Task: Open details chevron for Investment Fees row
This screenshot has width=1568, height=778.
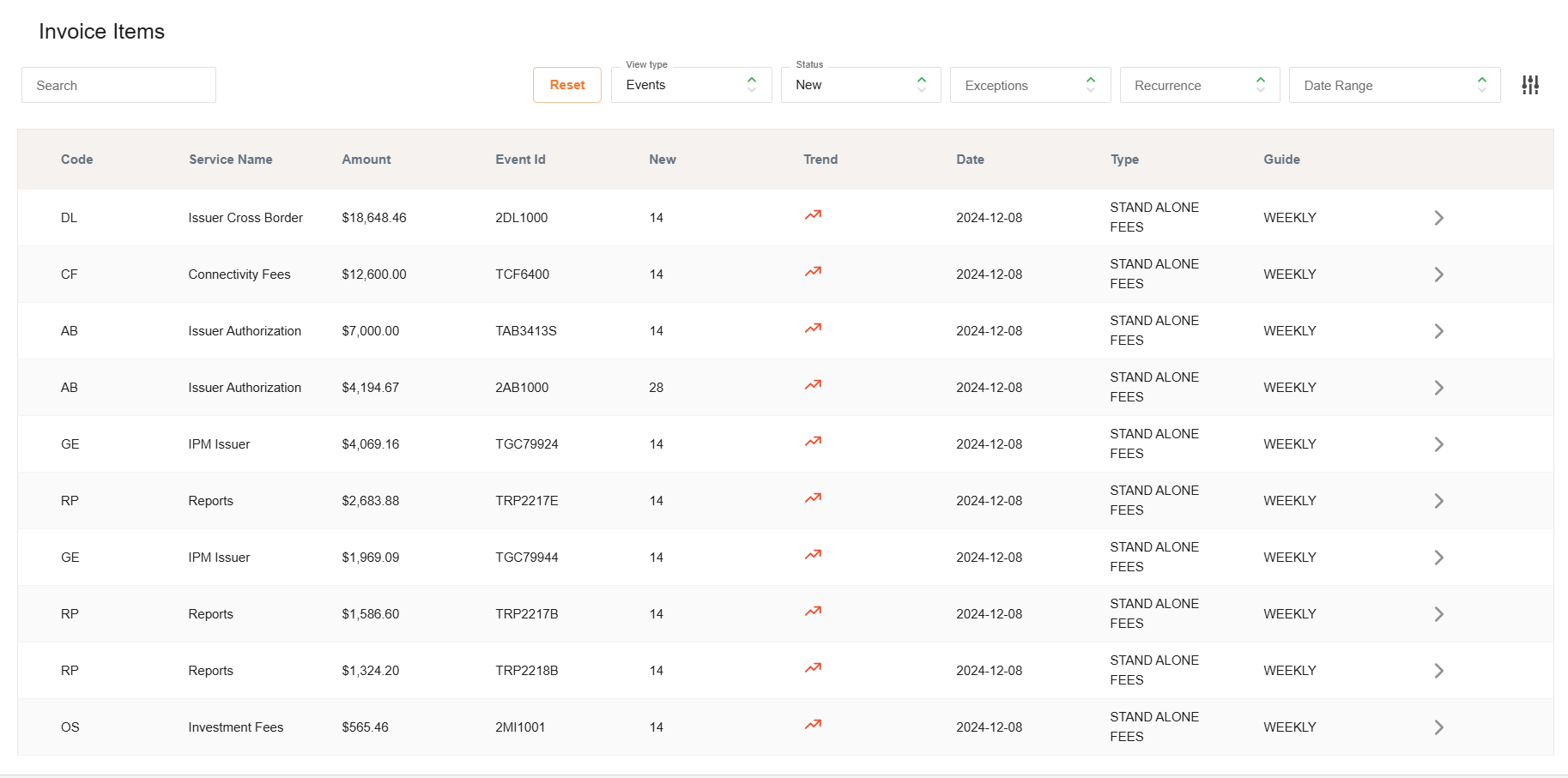Action: pyautogui.click(x=1439, y=727)
